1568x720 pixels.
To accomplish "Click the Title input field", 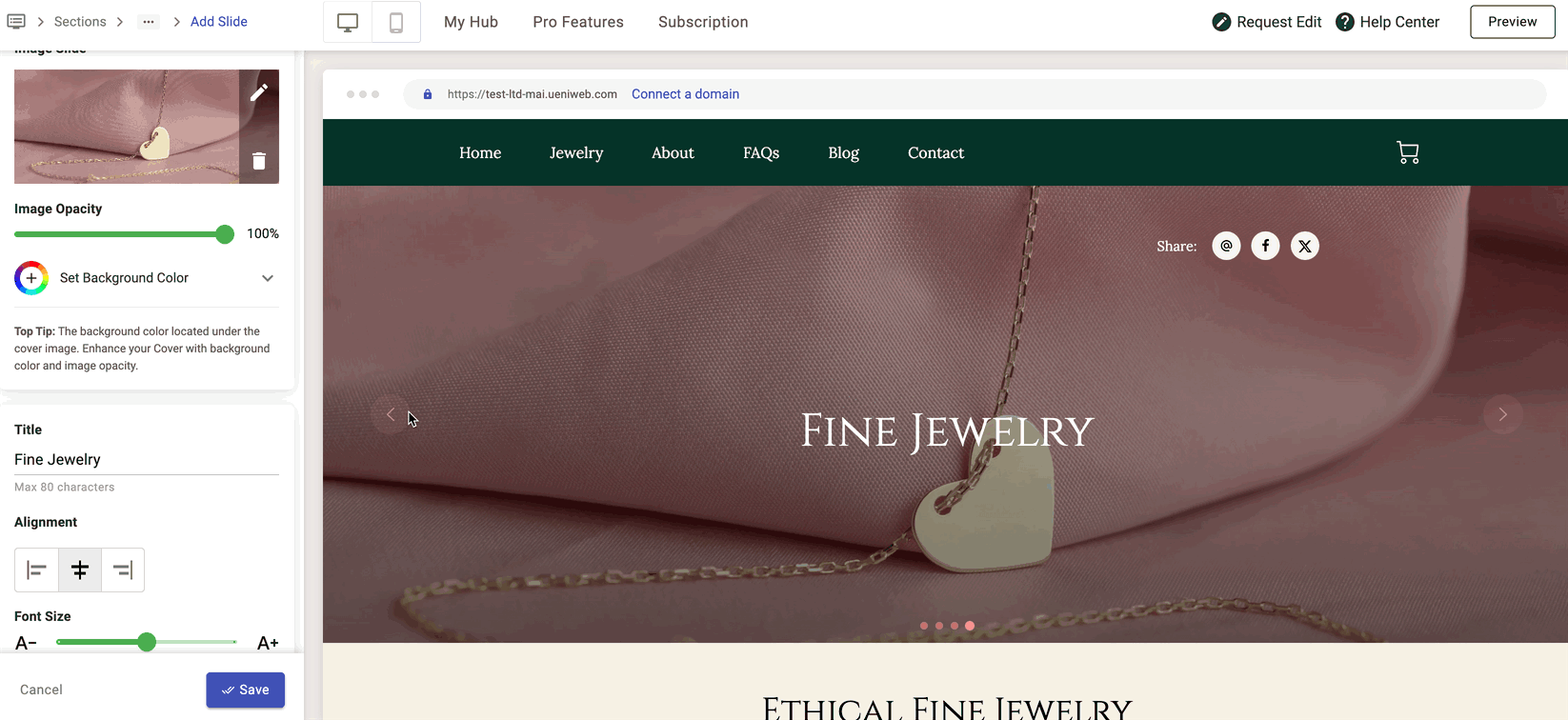I will (147, 459).
